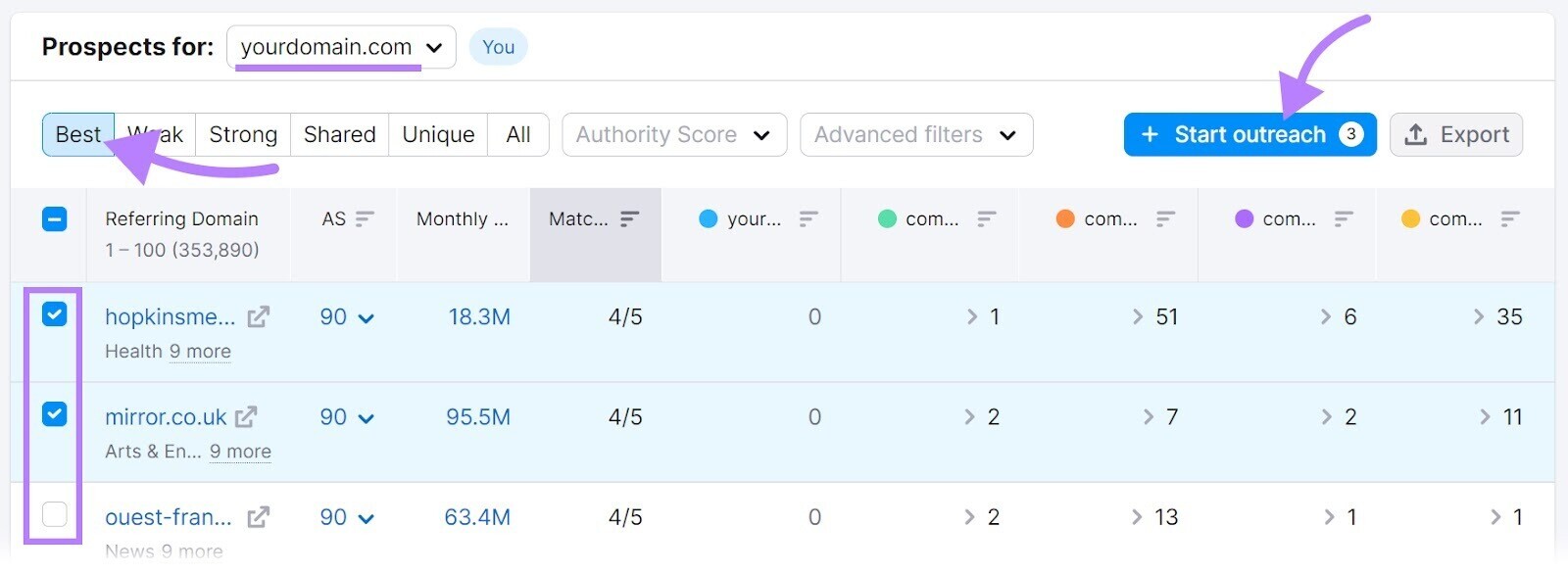Open external link for hopkinsme... domain
1568x575 pixels.
(259, 317)
